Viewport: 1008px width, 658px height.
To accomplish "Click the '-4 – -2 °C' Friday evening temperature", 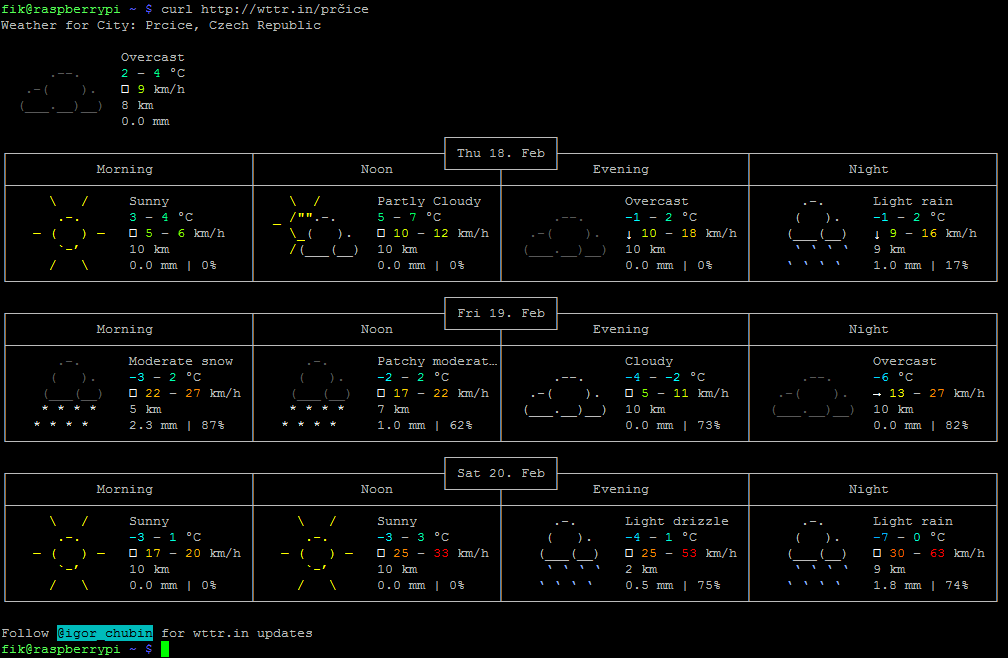I will 665,377.
